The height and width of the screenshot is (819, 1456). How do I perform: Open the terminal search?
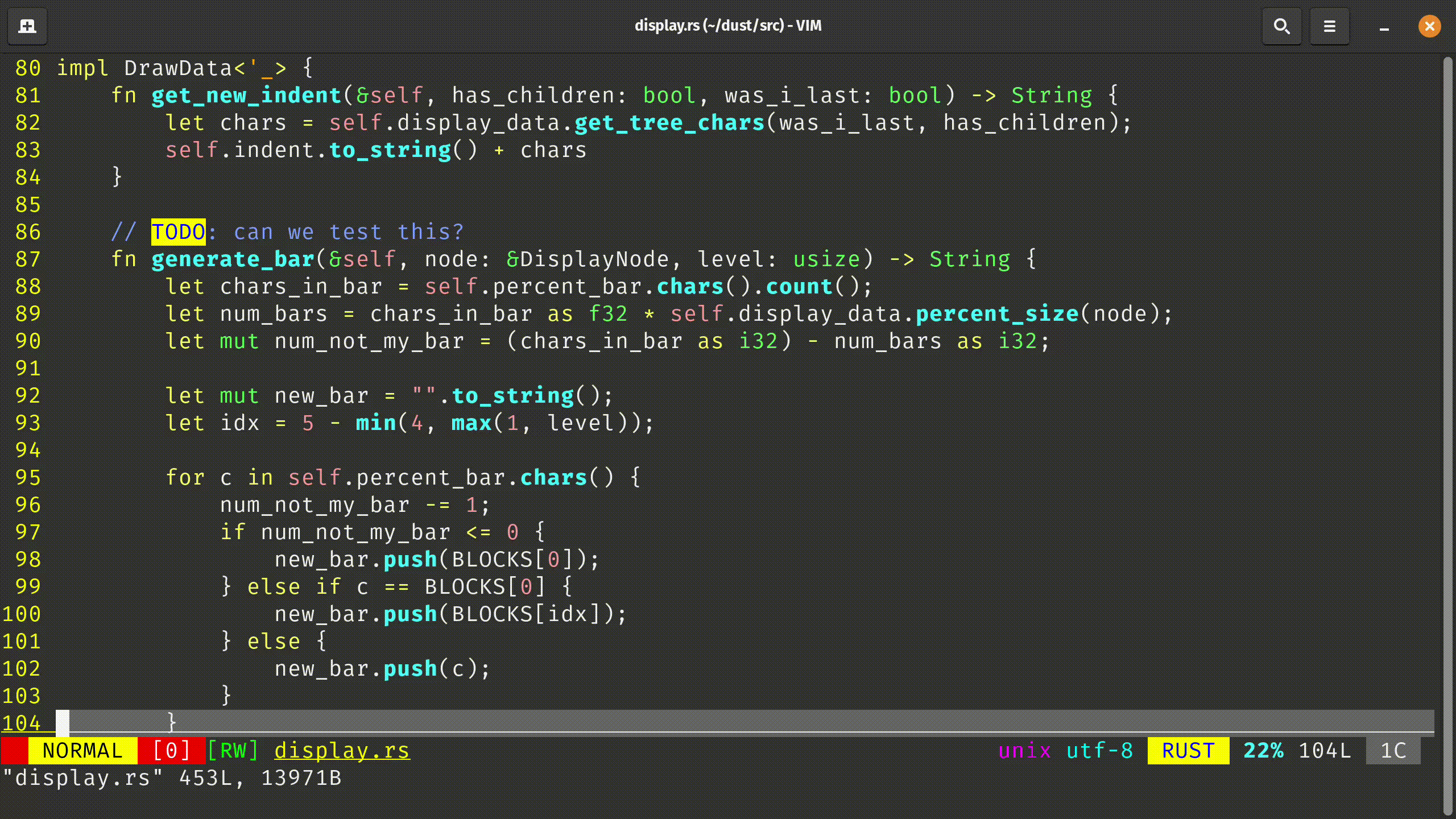tap(1282, 26)
